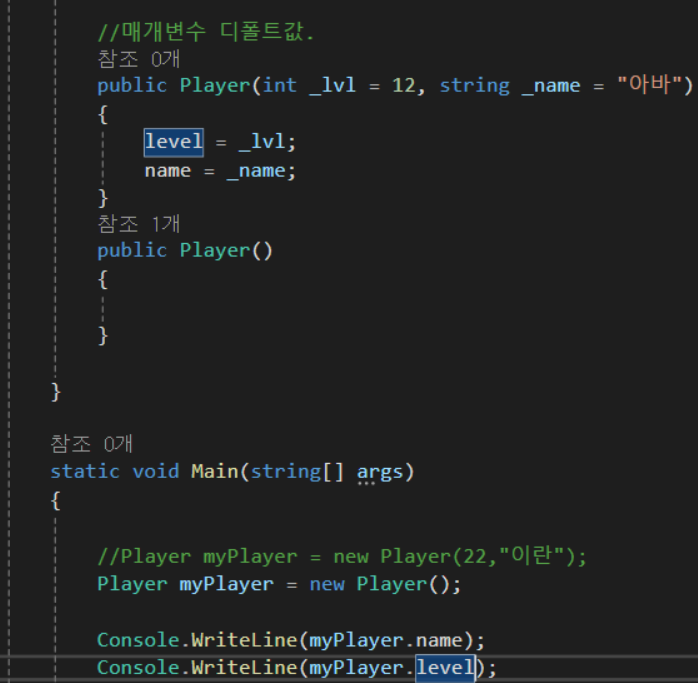Click 'Player' in the parameterless constructor declaration

click(215, 251)
